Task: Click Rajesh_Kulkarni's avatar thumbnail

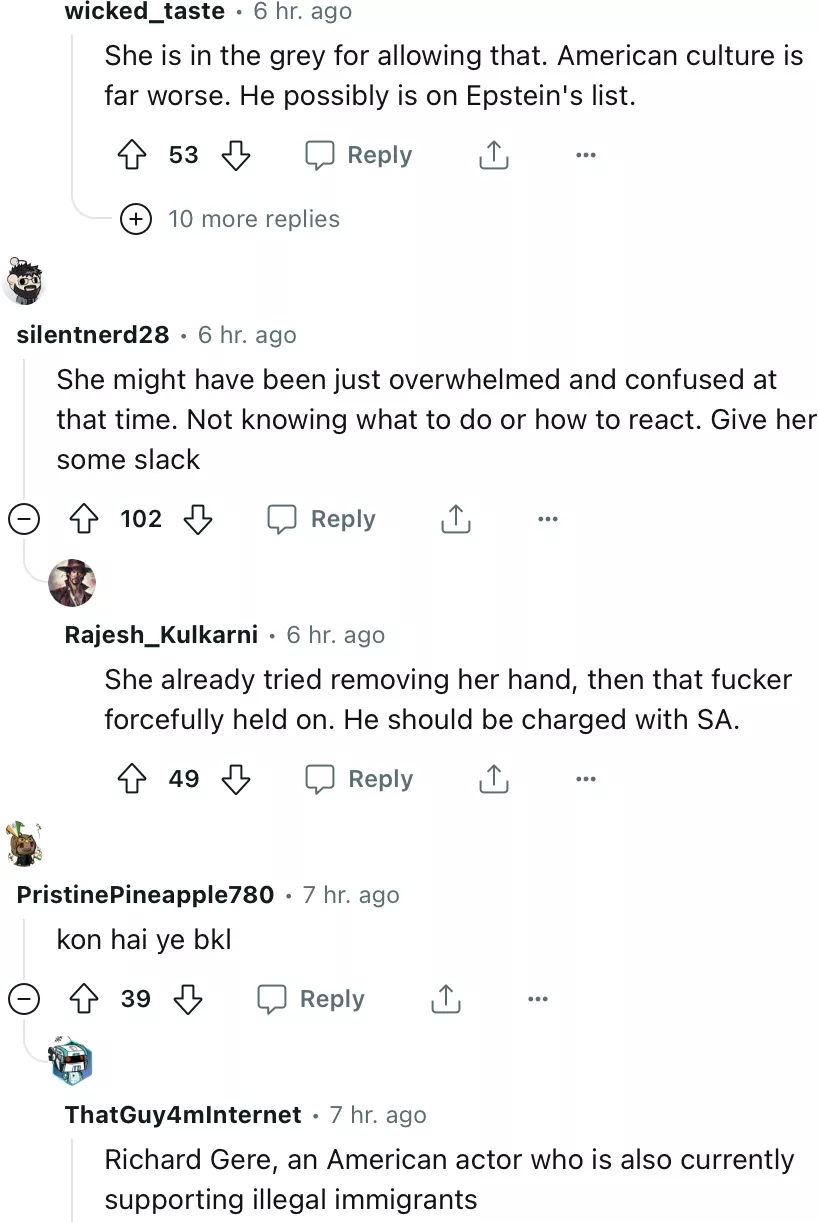Action: click(72, 583)
